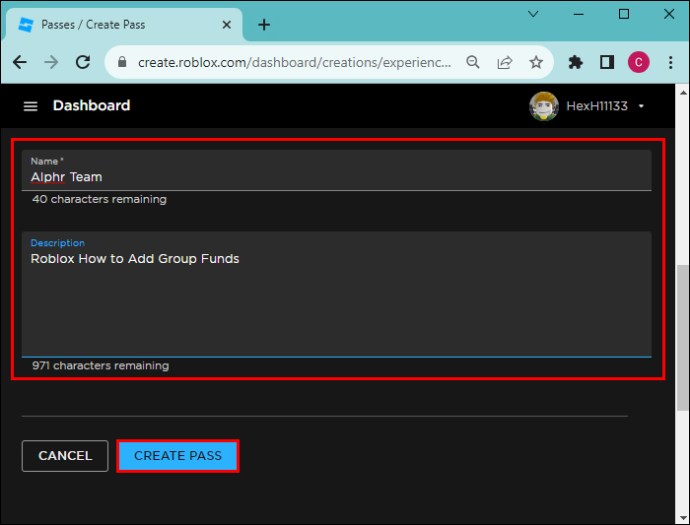Viewport: 690px width, 525px height.
Task: Click into the Description text area
Action: tap(337, 294)
